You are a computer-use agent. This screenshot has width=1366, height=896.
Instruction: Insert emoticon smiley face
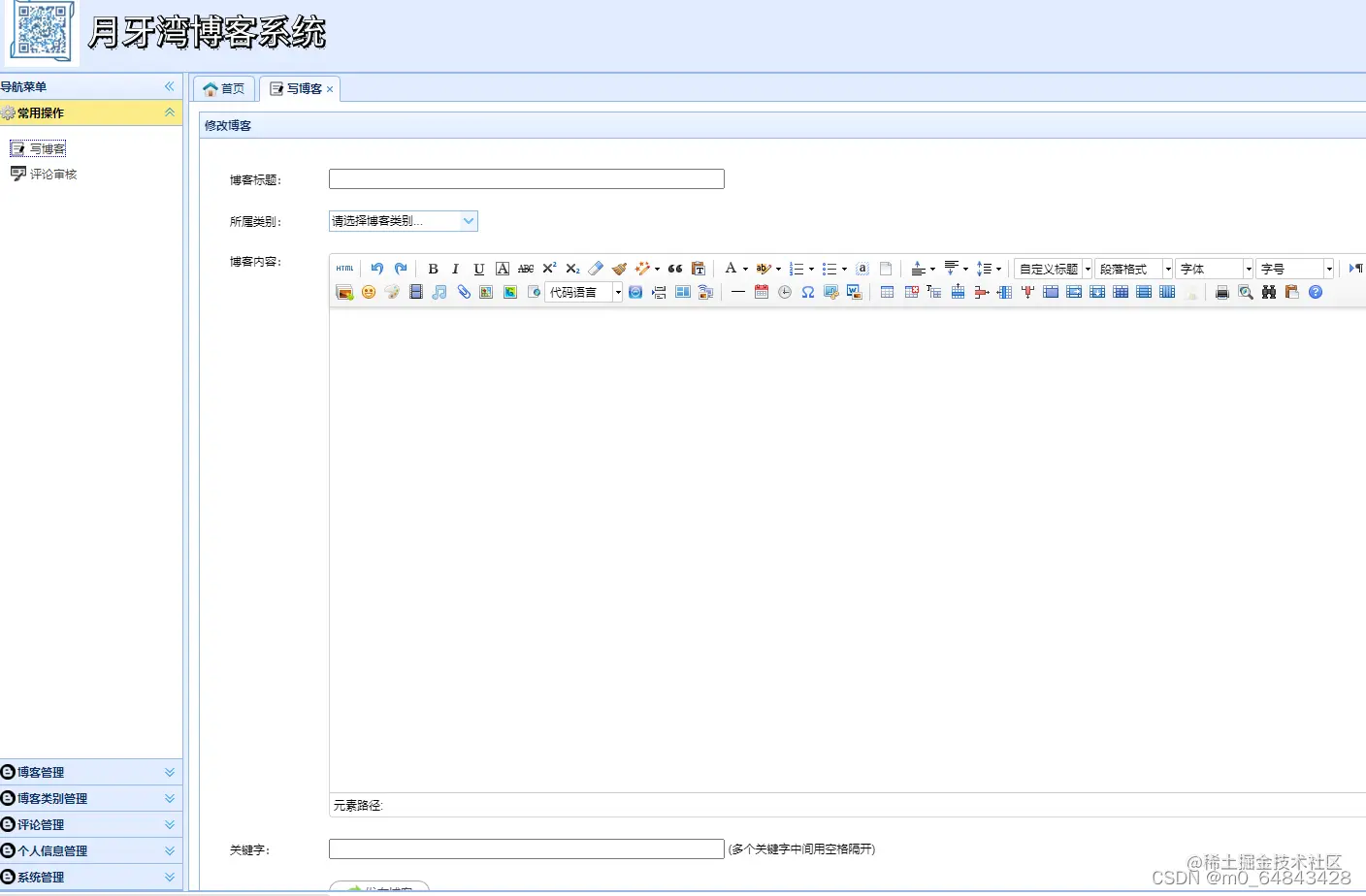(x=369, y=292)
